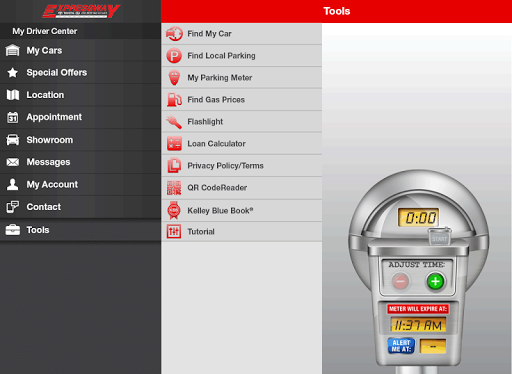
Task: Open the Find My Car icon
Action: pos(174,34)
